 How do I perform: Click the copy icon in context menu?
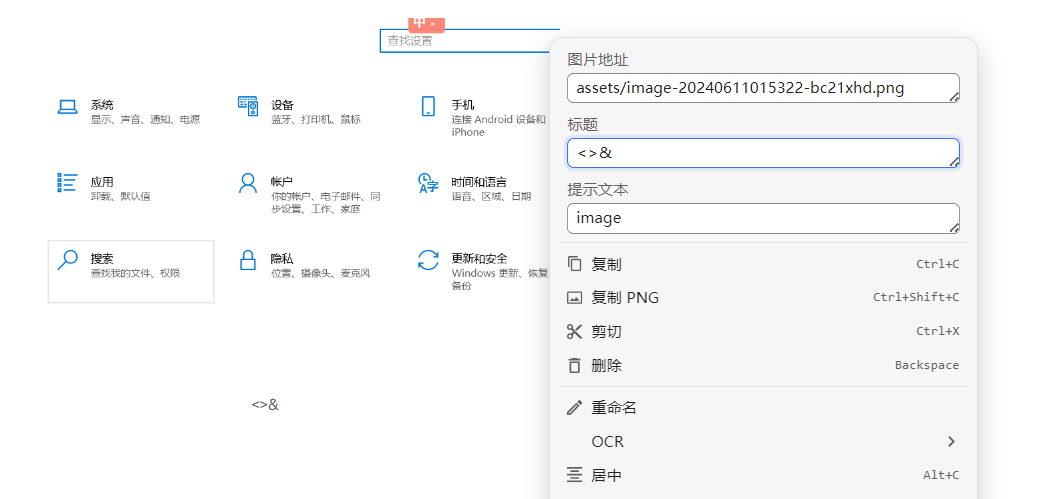[574, 264]
